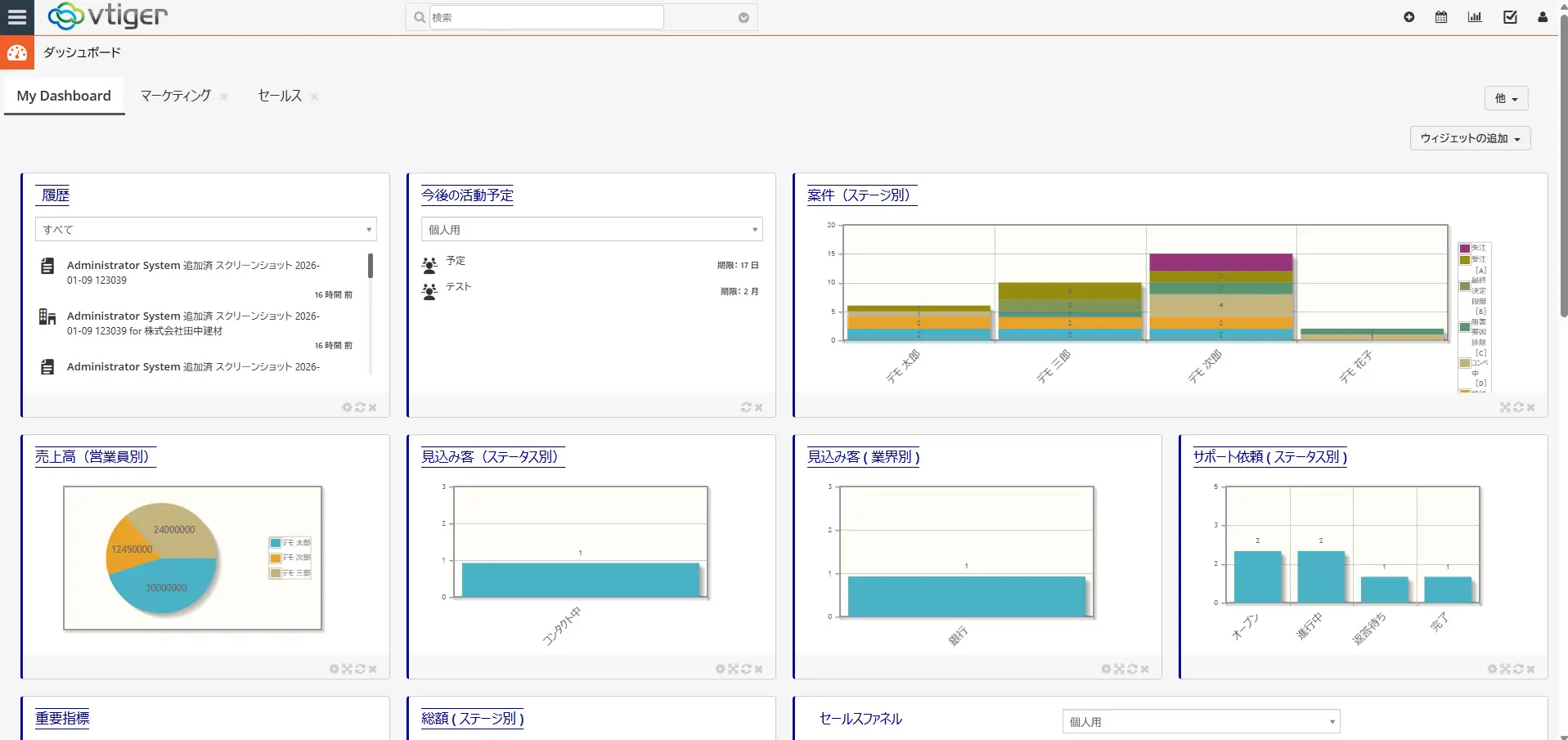
Task: Open the reports chart icon in the header
Action: pyautogui.click(x=1475, y=17)
